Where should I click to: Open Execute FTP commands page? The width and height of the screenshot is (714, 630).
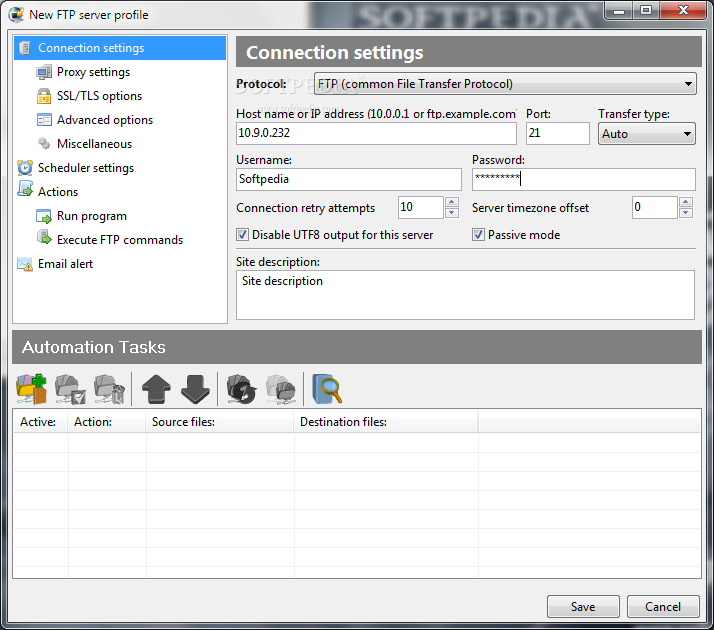(x=120, y=240)
